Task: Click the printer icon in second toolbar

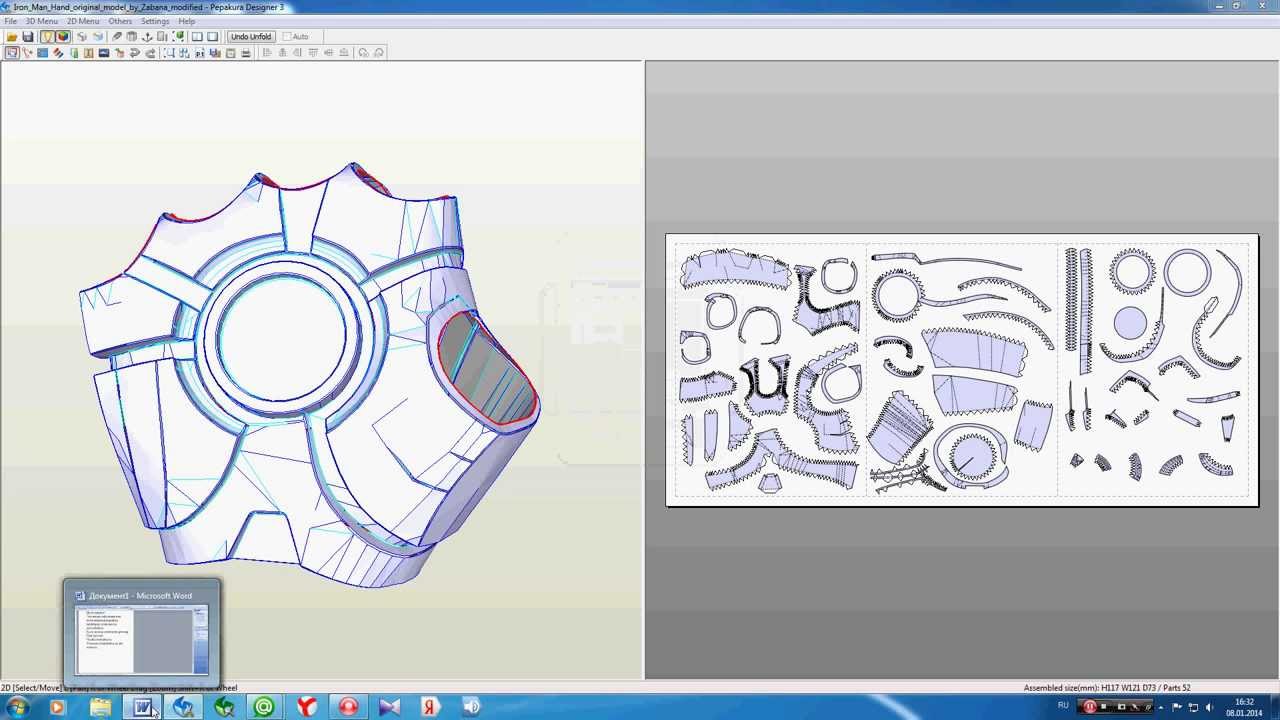Action: 246,53
